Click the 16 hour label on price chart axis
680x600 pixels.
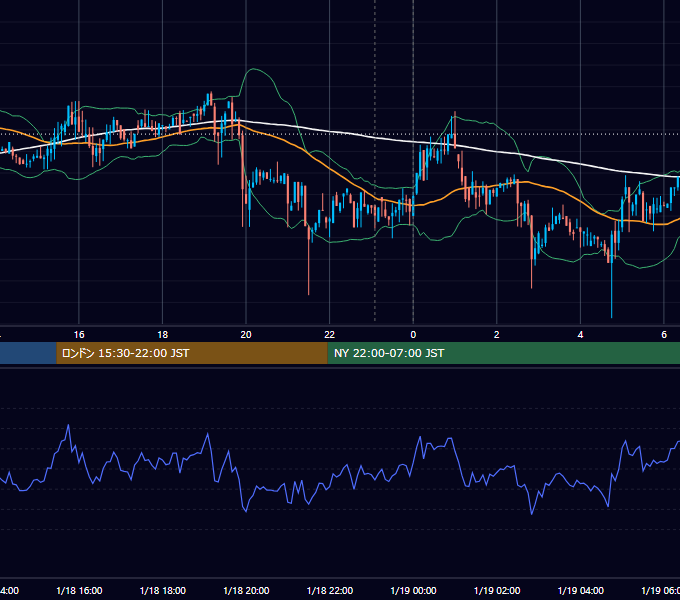[x=79, y=335]
